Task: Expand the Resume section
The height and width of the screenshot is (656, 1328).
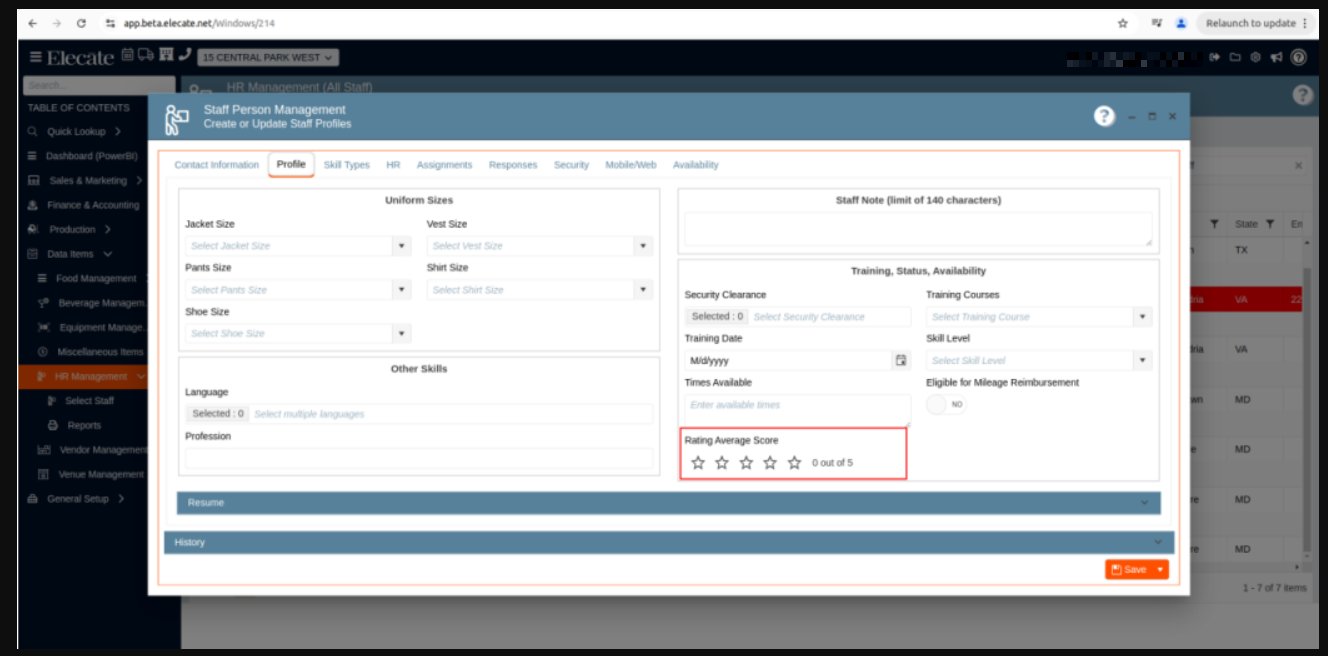Action: [x=668, y=502]
